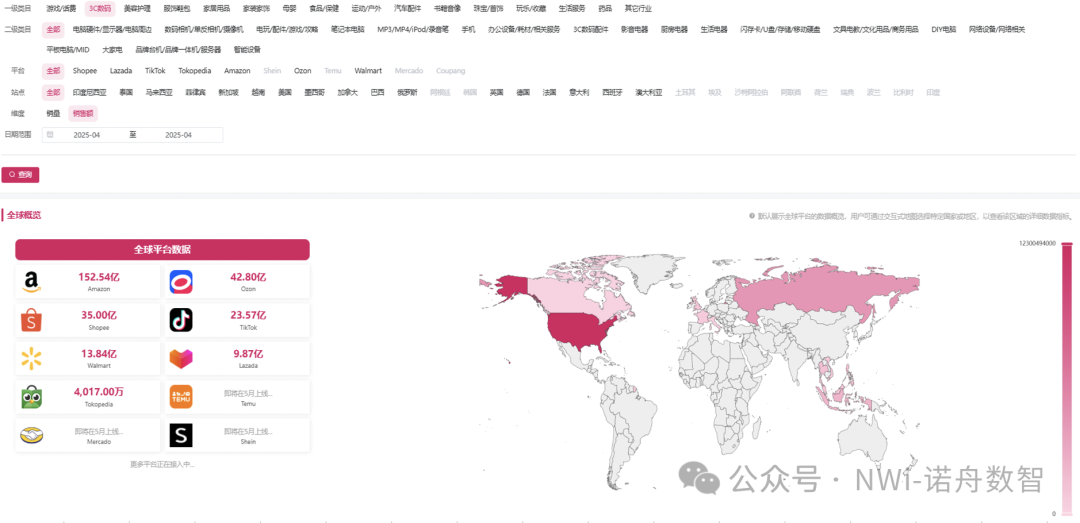1080x523 pixels.
Task: Select the Walmart spark logo
Action: point(32,358)
